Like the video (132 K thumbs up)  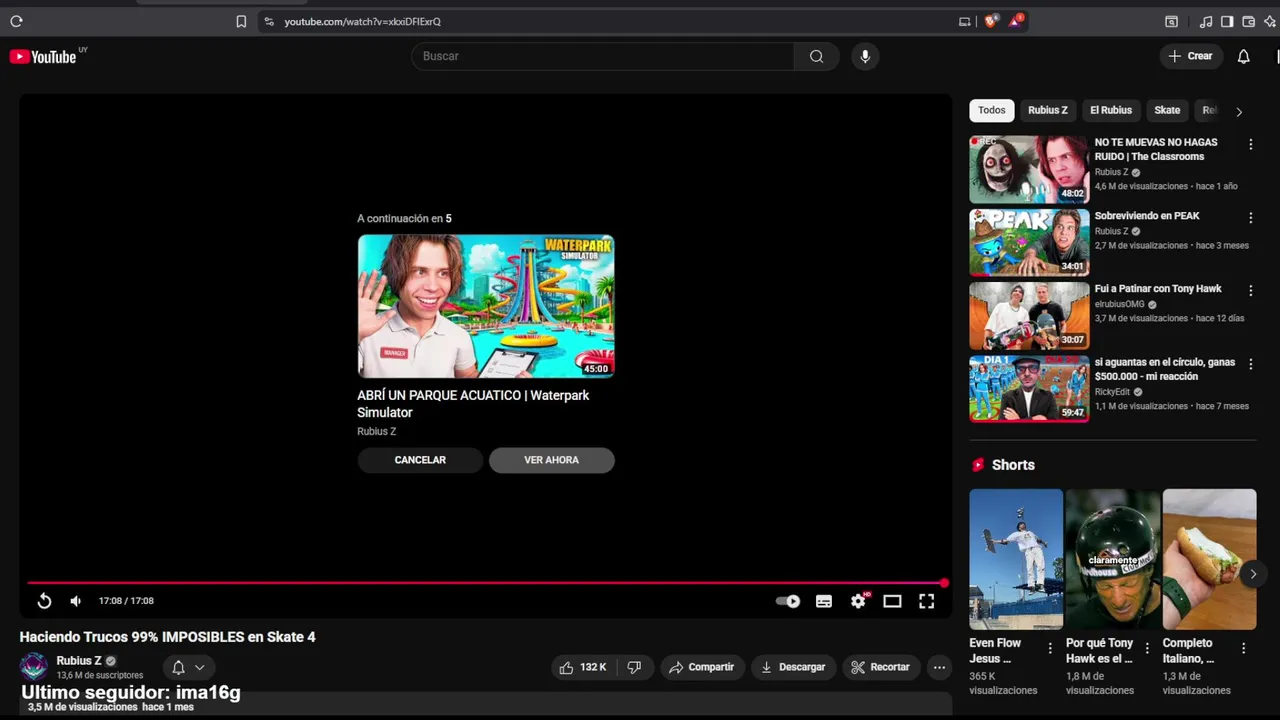[582, 667]
